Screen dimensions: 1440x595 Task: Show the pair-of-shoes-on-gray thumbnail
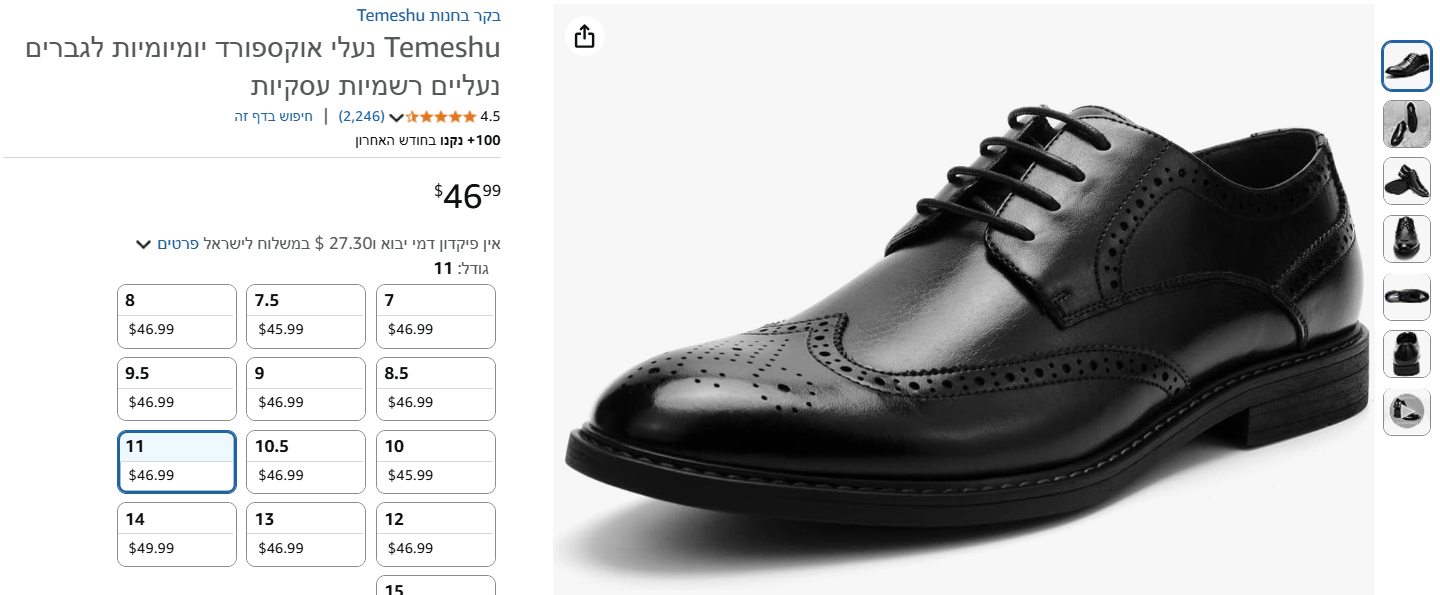click(x=1406, y=124)
